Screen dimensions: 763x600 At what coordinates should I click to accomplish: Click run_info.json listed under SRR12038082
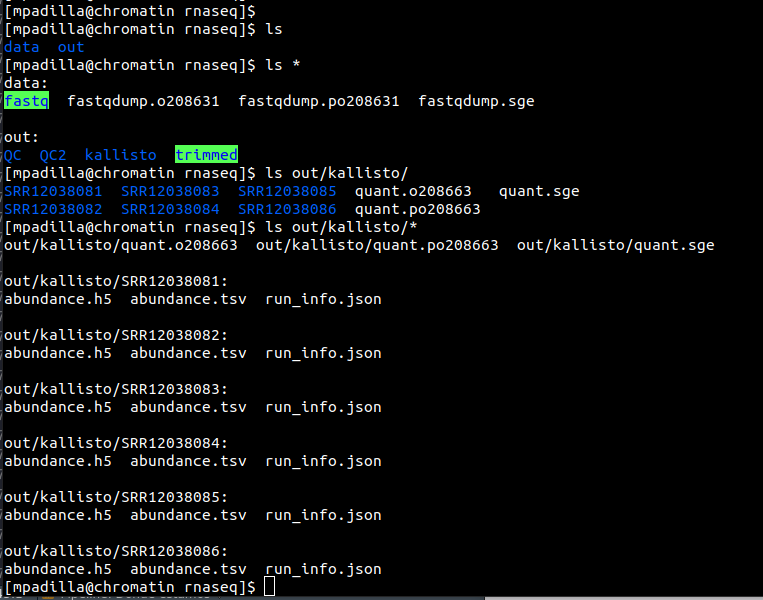point(323,353)
